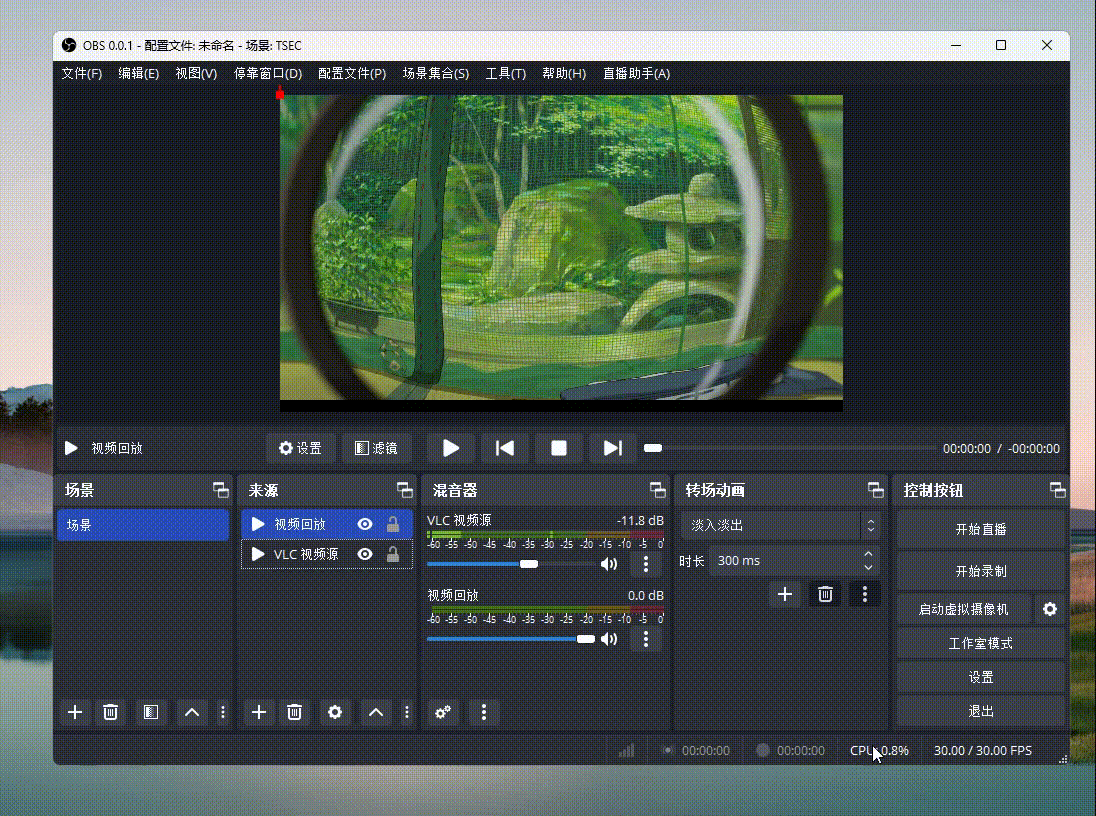Screen dimensions: 1096x816
Task: Open the 视图(V) menu
Action: click(x=196, y=73)
